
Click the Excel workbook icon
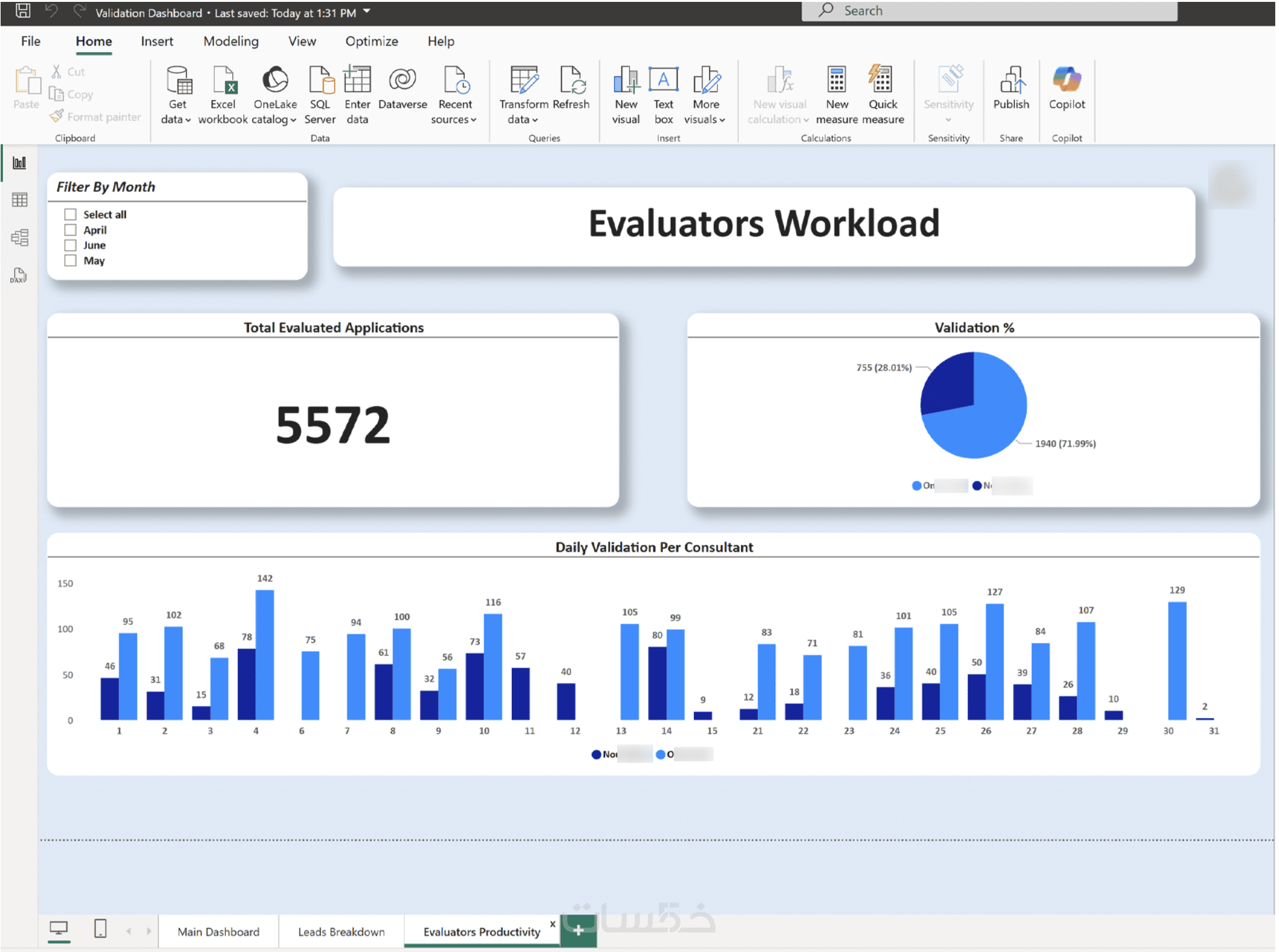click(x=223, y=80)
